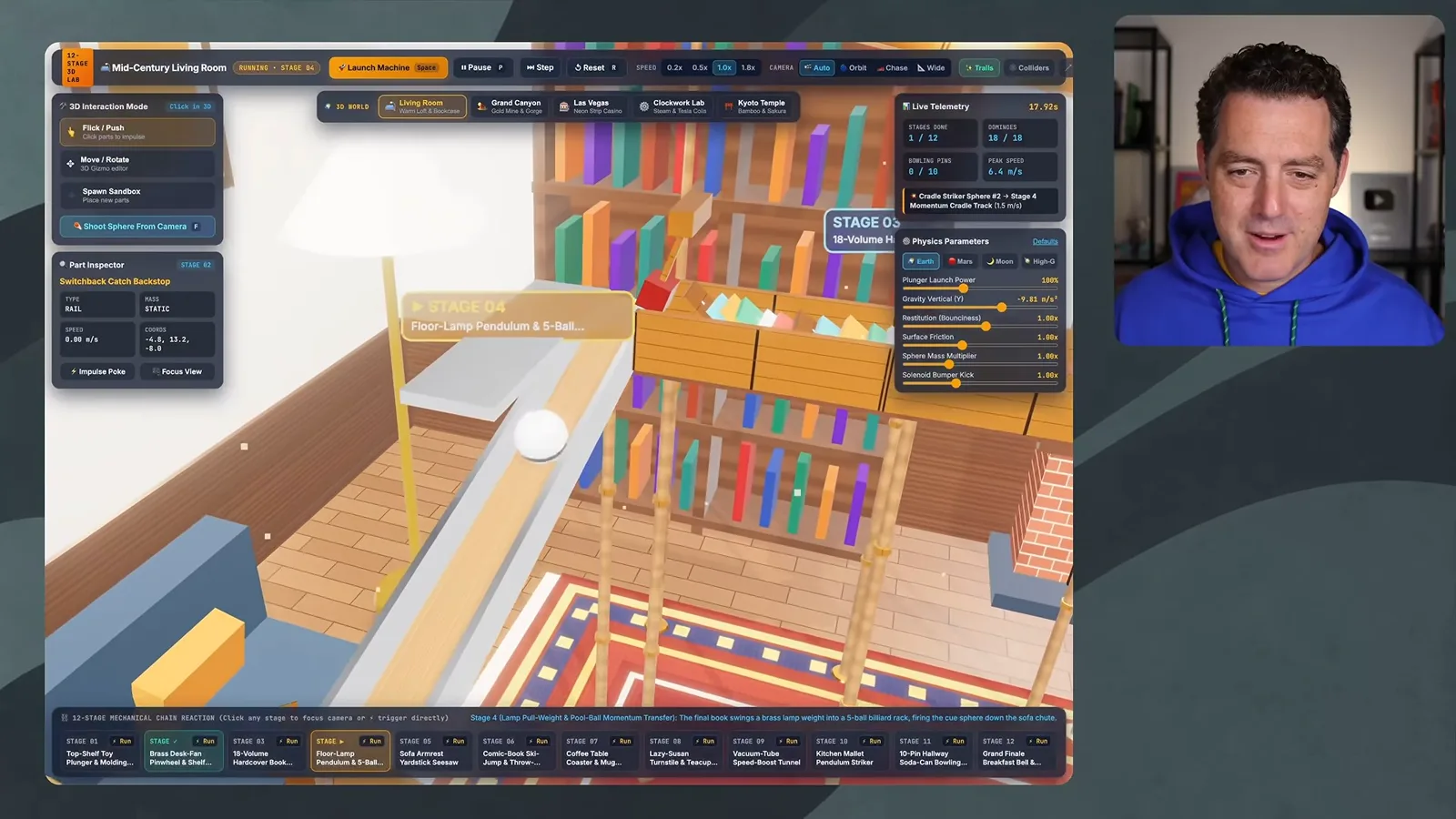
Task: Run Stage 03 18-Volume Hardcover Books
Action: [x=288, y=741]
